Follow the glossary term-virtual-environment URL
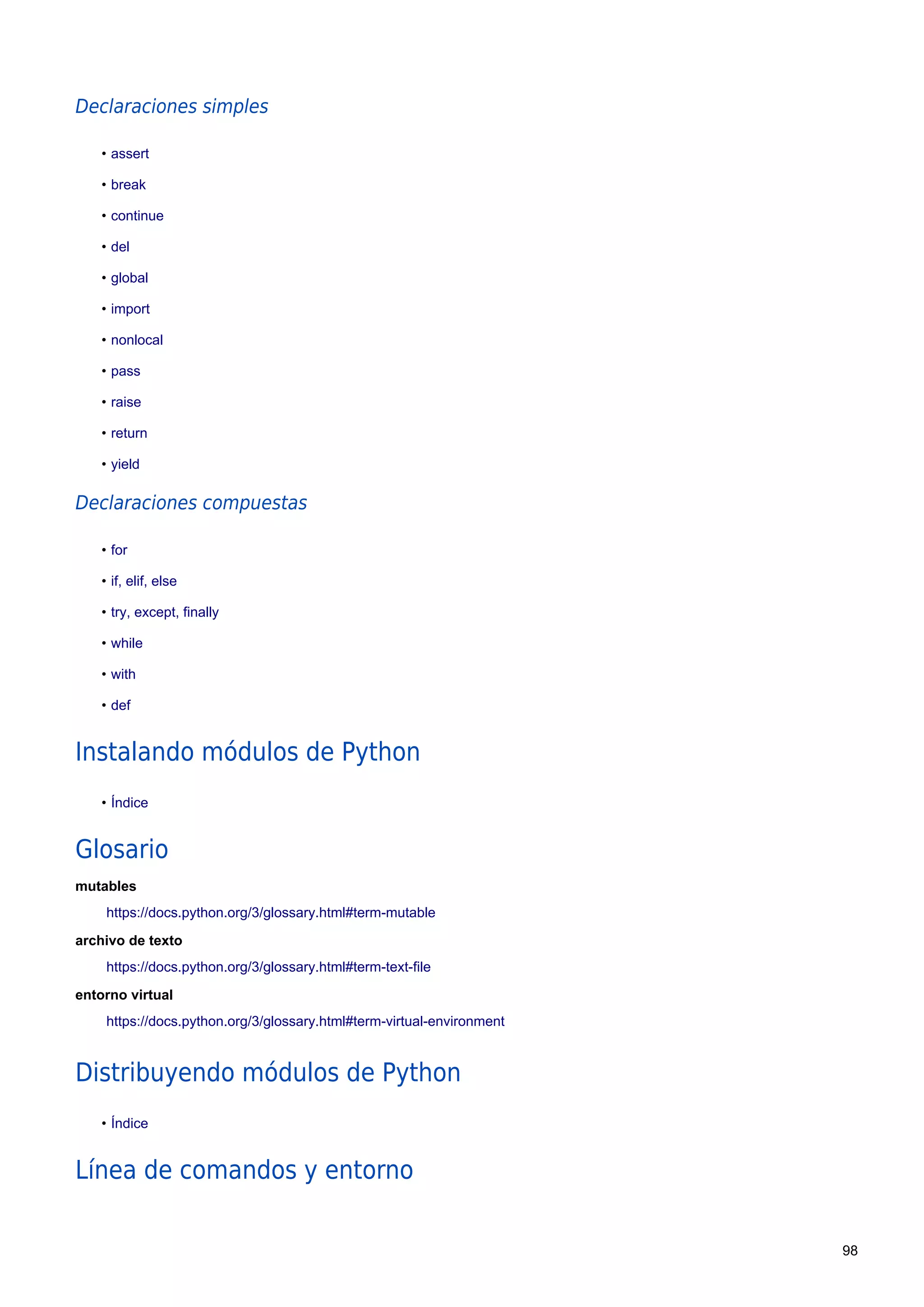This screenshot has width=924, height=1307. pyautogui.click(x=305, y=1022)
